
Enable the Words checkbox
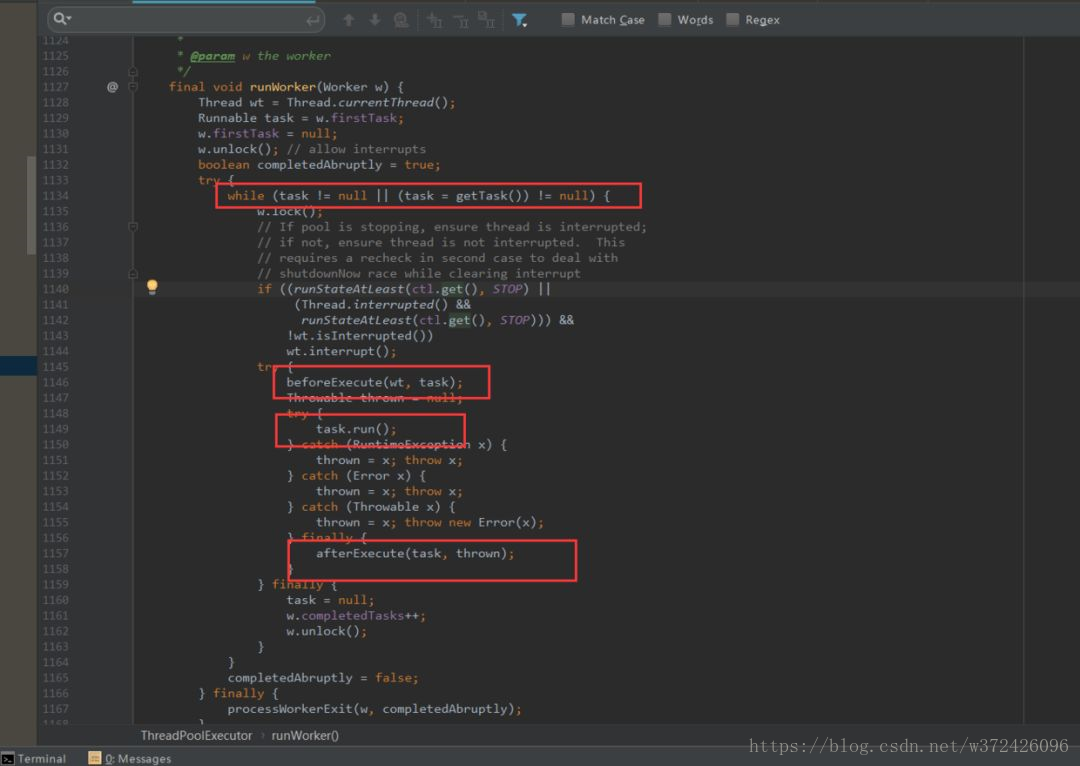click(x=665, y=19)
